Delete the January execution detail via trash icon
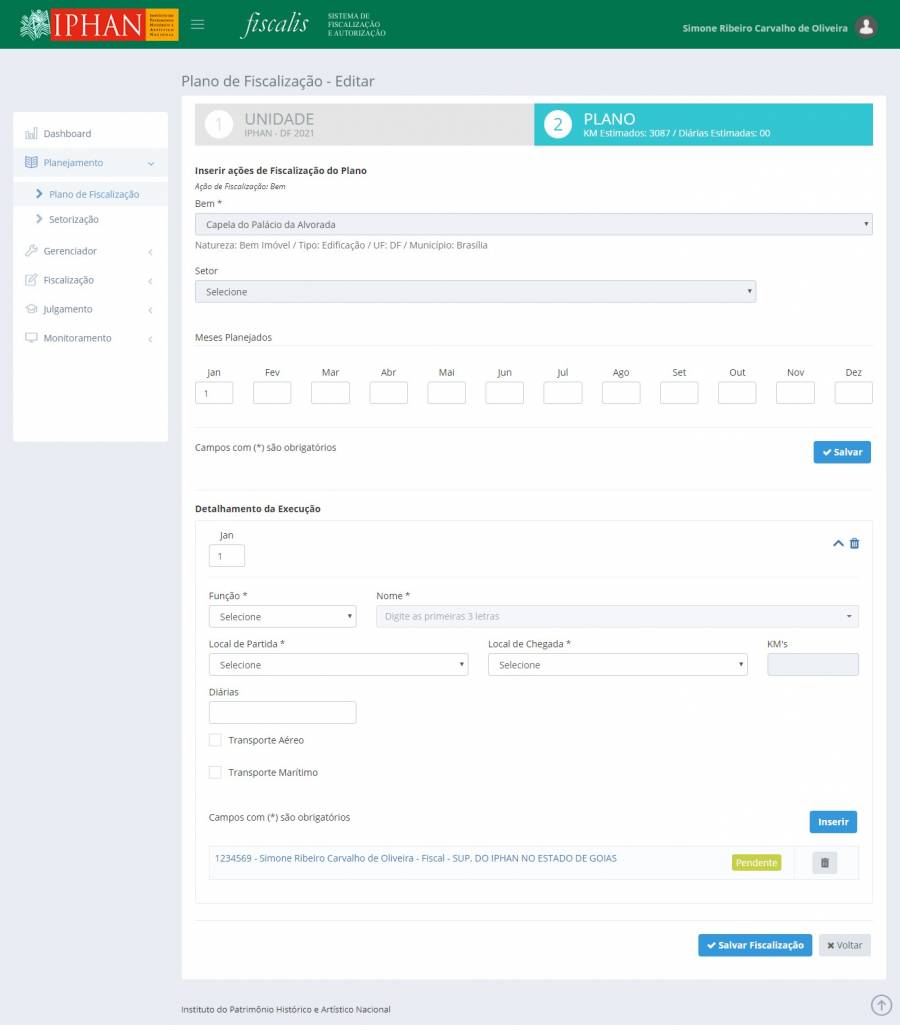Screen dimensions: 900x1025 (854, 543)
